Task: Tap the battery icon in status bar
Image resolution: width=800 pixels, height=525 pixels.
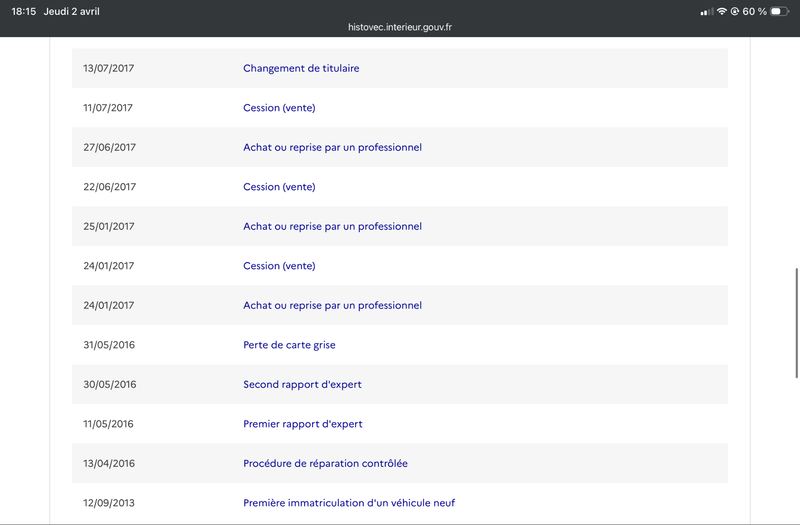Action: [x=780, y=11]
